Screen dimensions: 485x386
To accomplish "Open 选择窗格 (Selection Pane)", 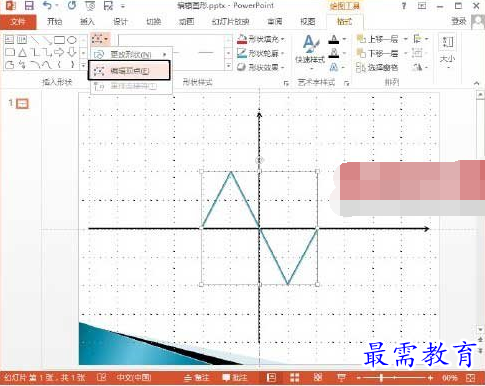I will click(x=377, y=68).
